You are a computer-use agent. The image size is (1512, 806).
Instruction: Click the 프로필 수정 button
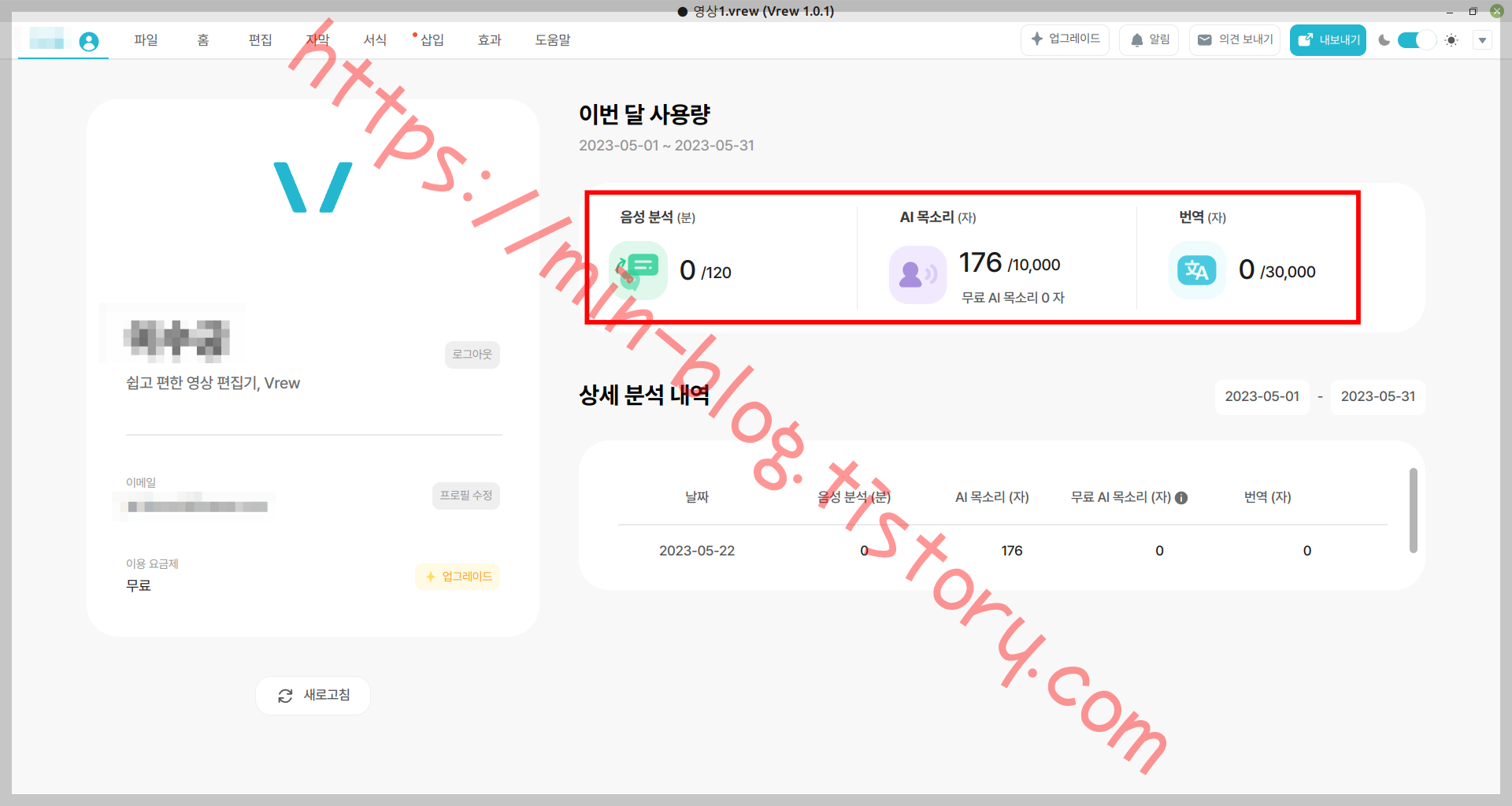pos(465,496)
